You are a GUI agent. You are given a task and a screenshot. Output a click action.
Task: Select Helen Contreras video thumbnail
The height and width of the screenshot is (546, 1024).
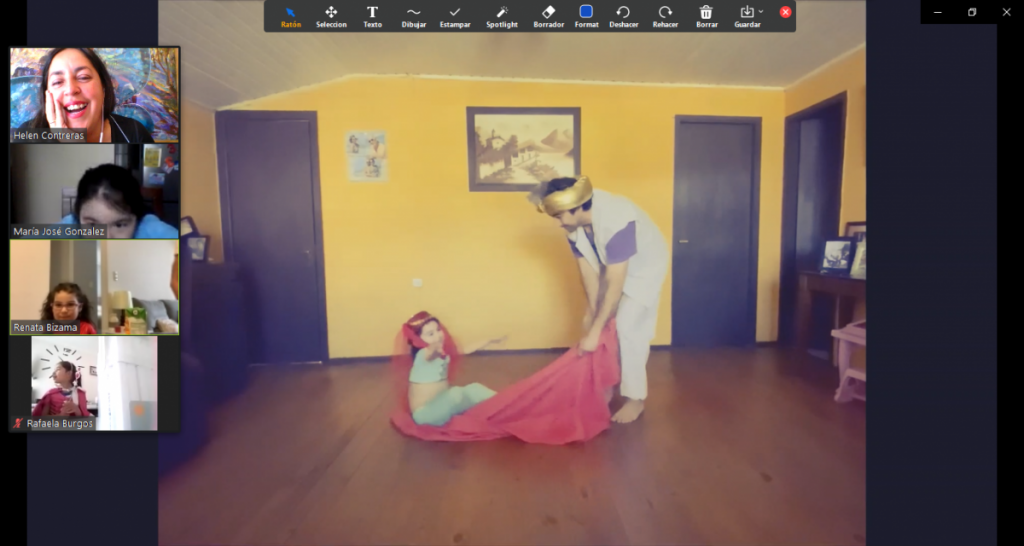point(95,94)
